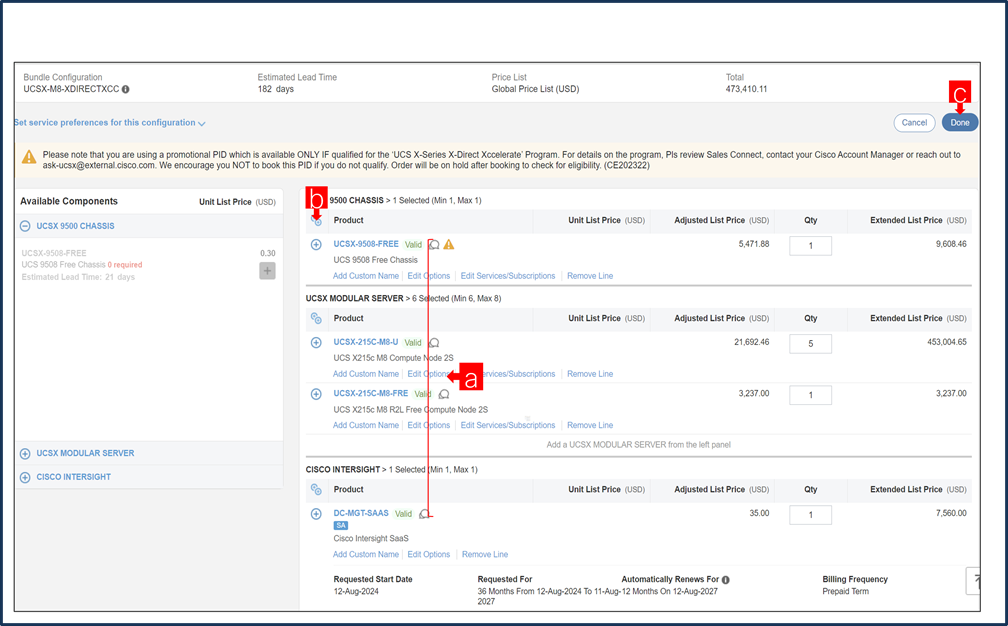1008x626 pixels.
Task: Click warning triangle on UCSX-9508-FREE line
Action: point(449,244)
